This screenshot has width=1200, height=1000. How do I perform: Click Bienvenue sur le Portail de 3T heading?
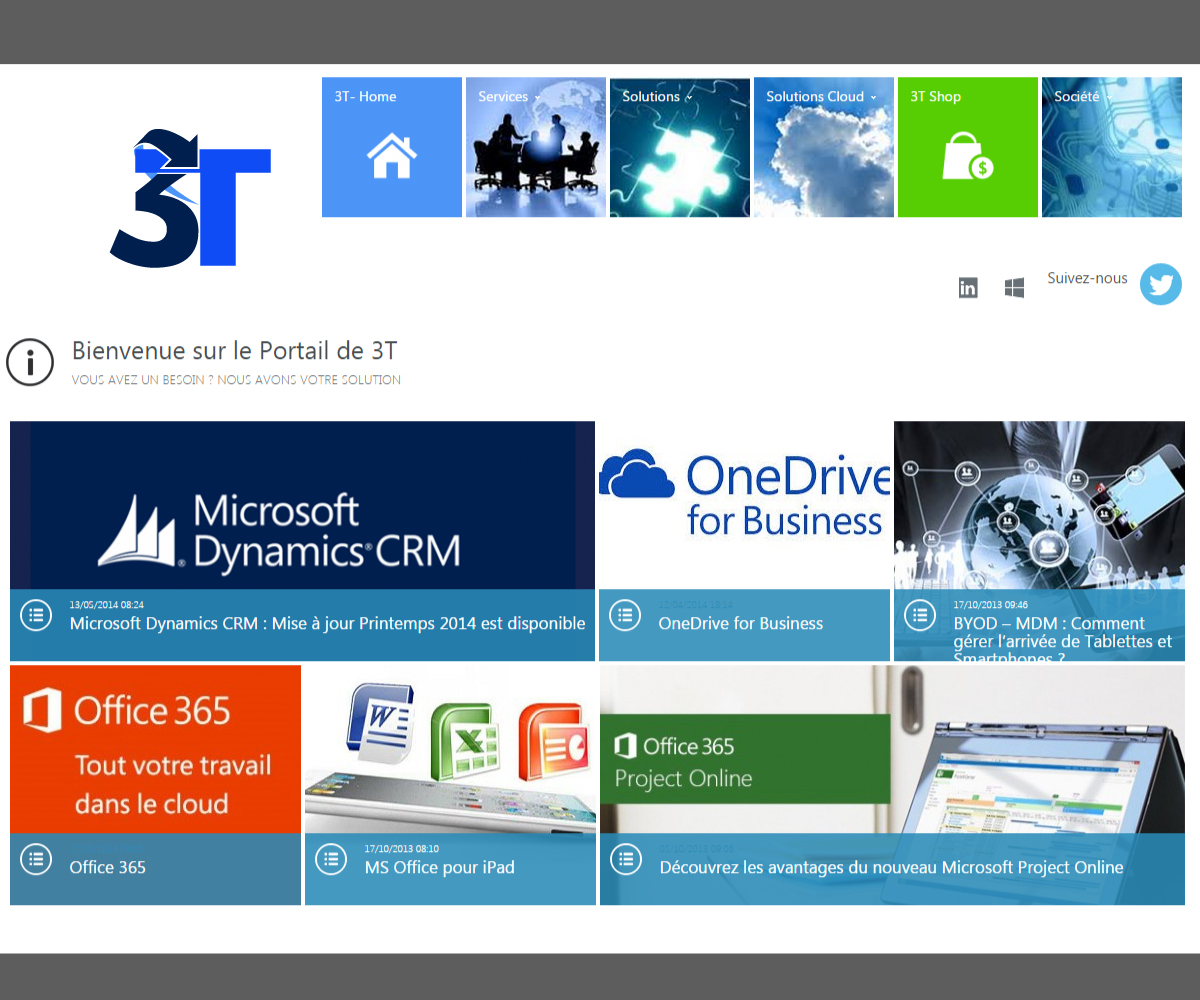(234, 351)
